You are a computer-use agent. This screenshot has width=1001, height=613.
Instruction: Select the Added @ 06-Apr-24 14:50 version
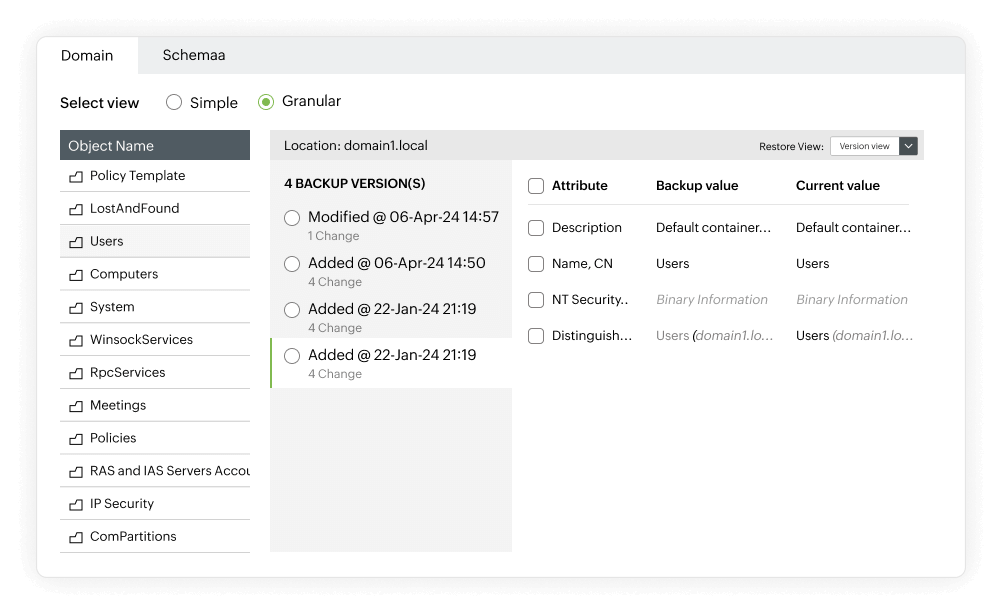291,263
